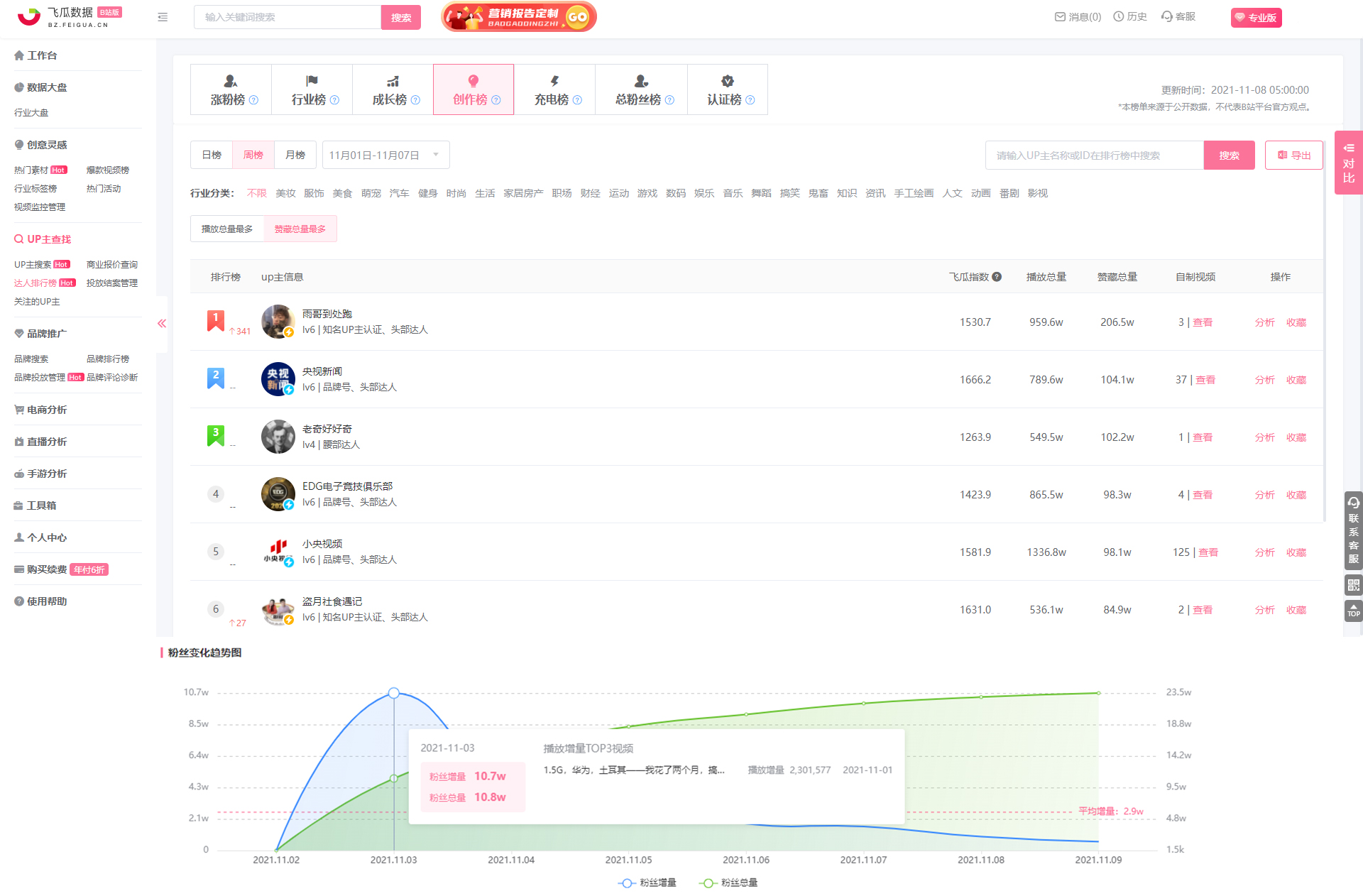The height and width of the screenshot is (896, 1363).
Task: Click the TOP back-to-top icon
Action: pos(1353,611)
